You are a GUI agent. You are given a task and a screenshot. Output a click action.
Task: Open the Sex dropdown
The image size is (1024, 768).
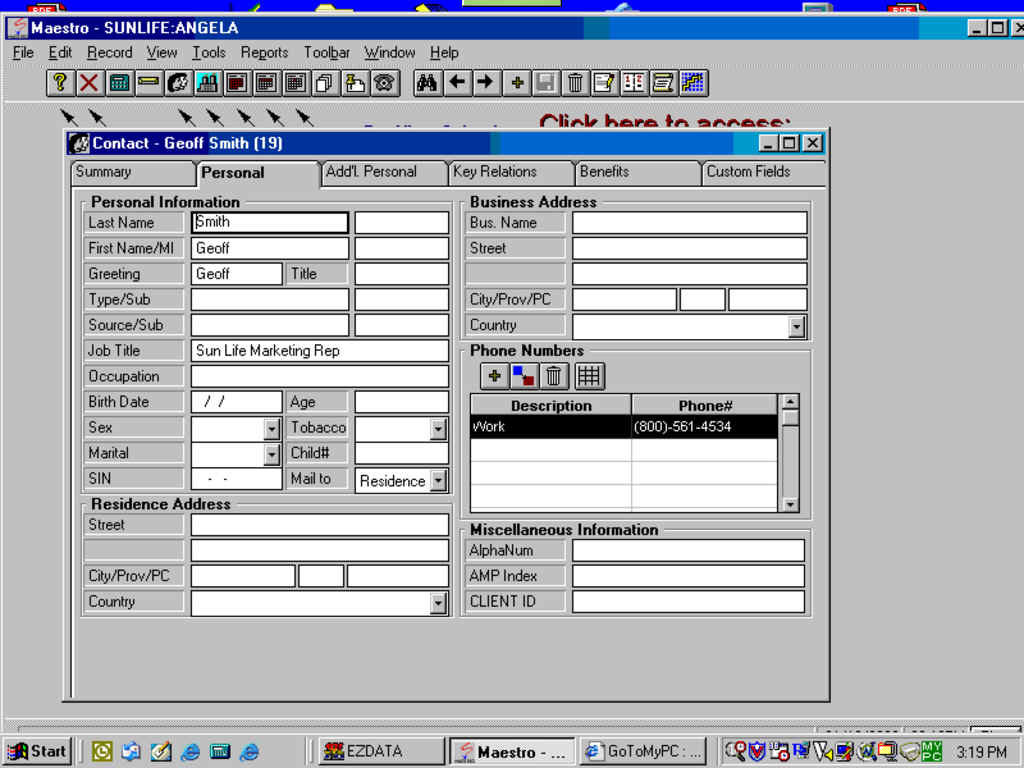[272, 429]
